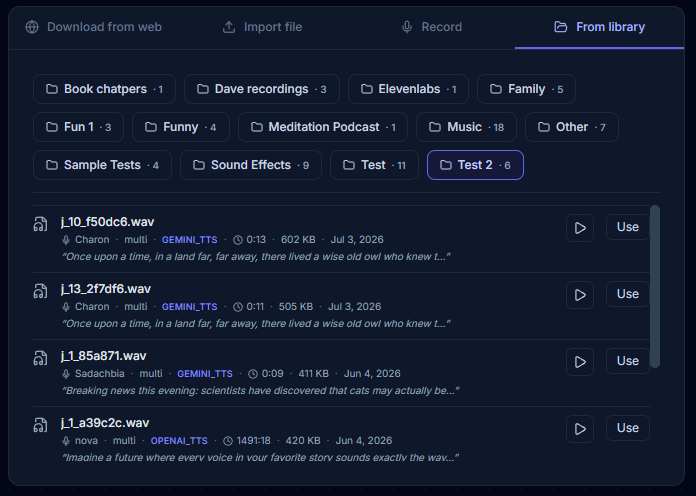Use the j_10_f50dc6.wav file
The width and height of the screenshot is (696, 496).
pos(628,227)
